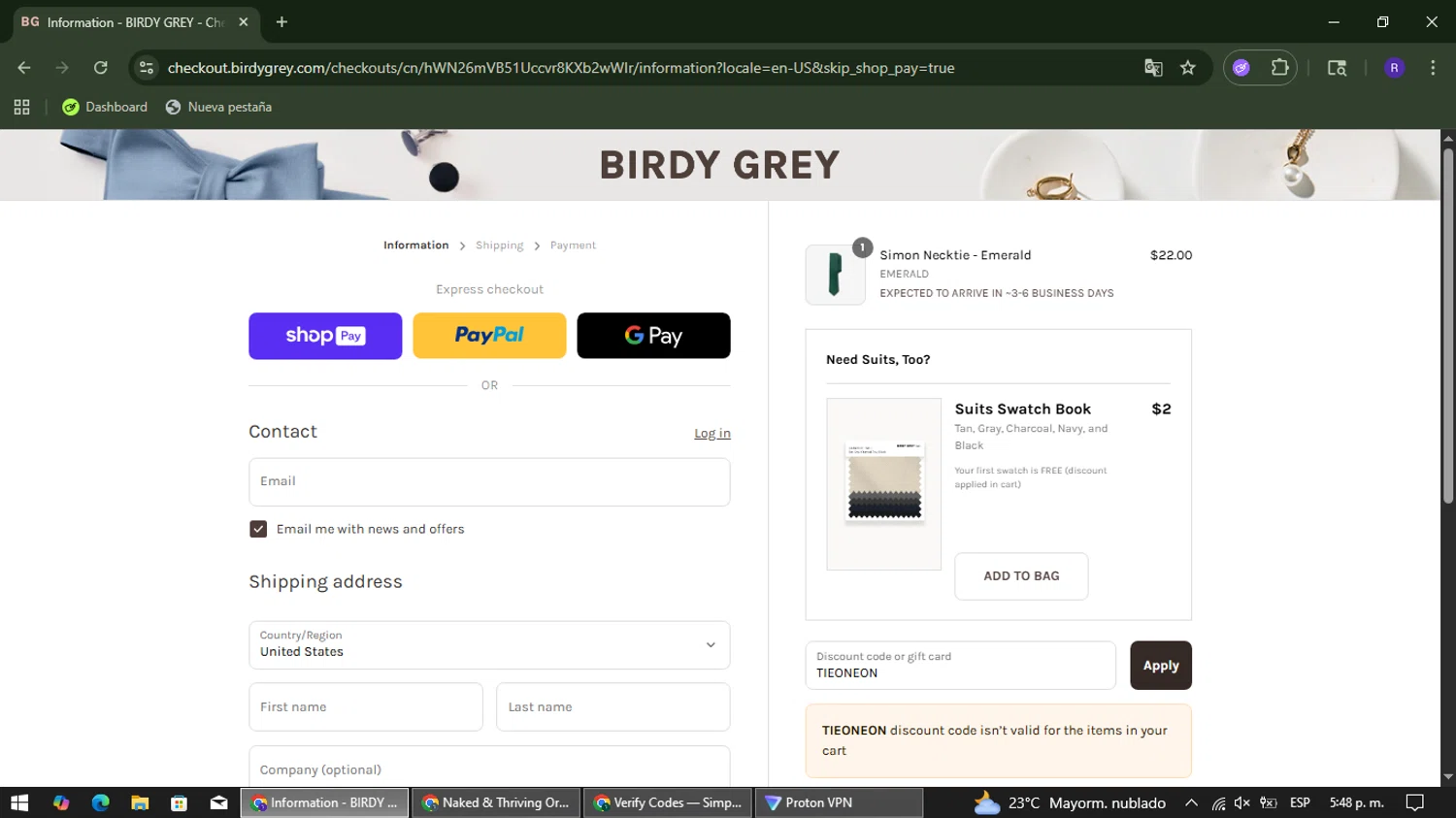The width and height of the screenshot is (1456, 818).
Task: Pay with Shop Pay express button
Action: click(325, 336)
